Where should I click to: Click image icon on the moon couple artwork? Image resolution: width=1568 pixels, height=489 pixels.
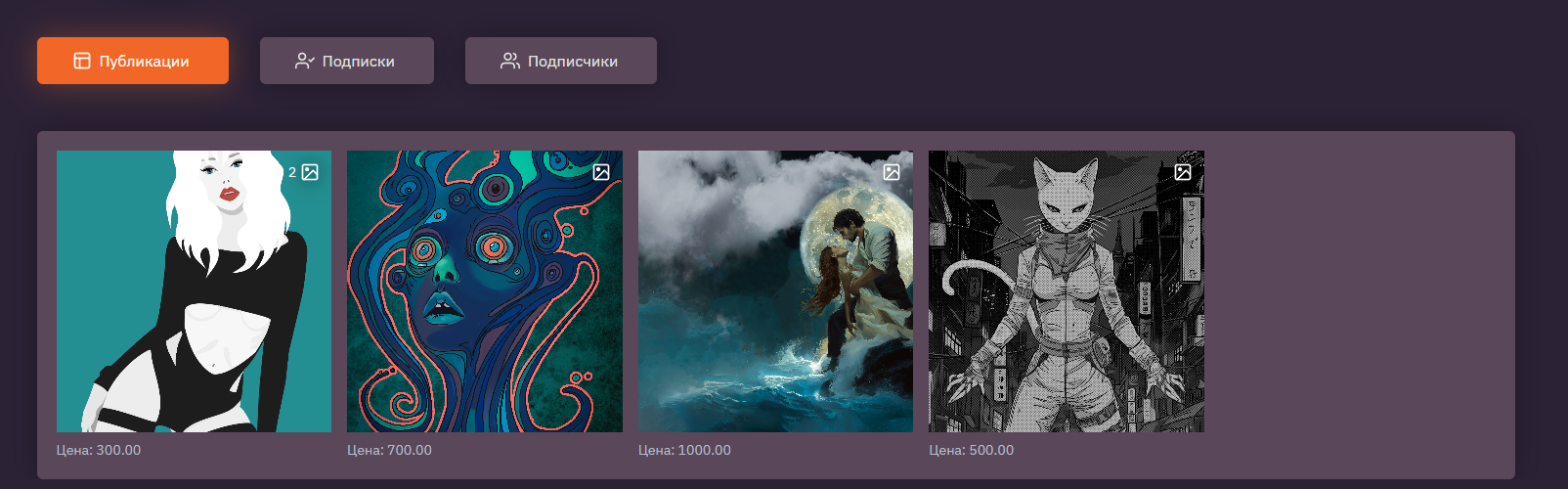[892, 172]
